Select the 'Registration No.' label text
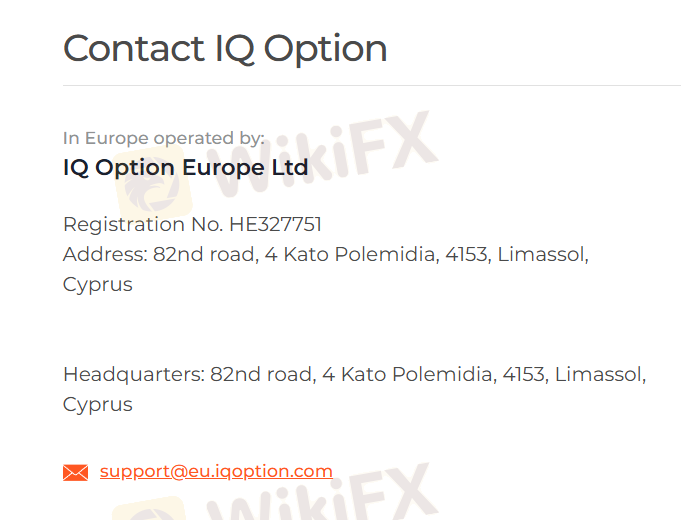This screenshot has width=681, height=520. coord(143,225)
